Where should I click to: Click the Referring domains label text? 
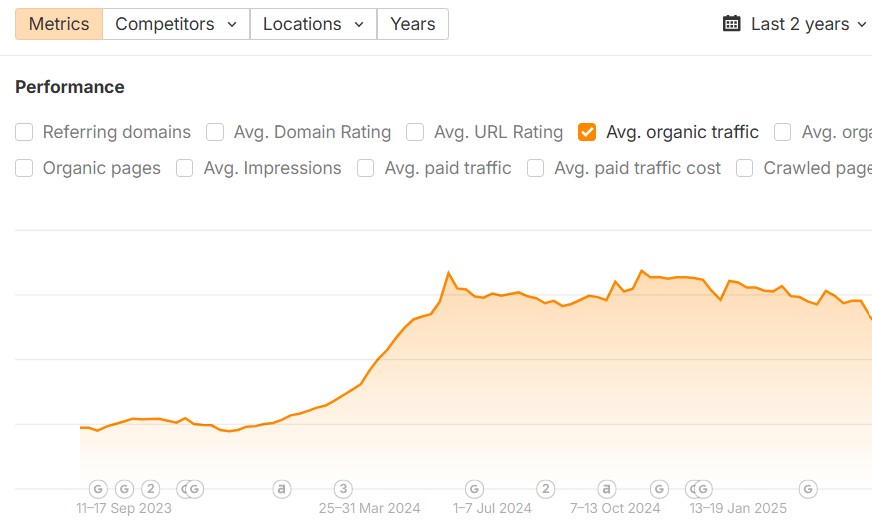pos(117,132)
